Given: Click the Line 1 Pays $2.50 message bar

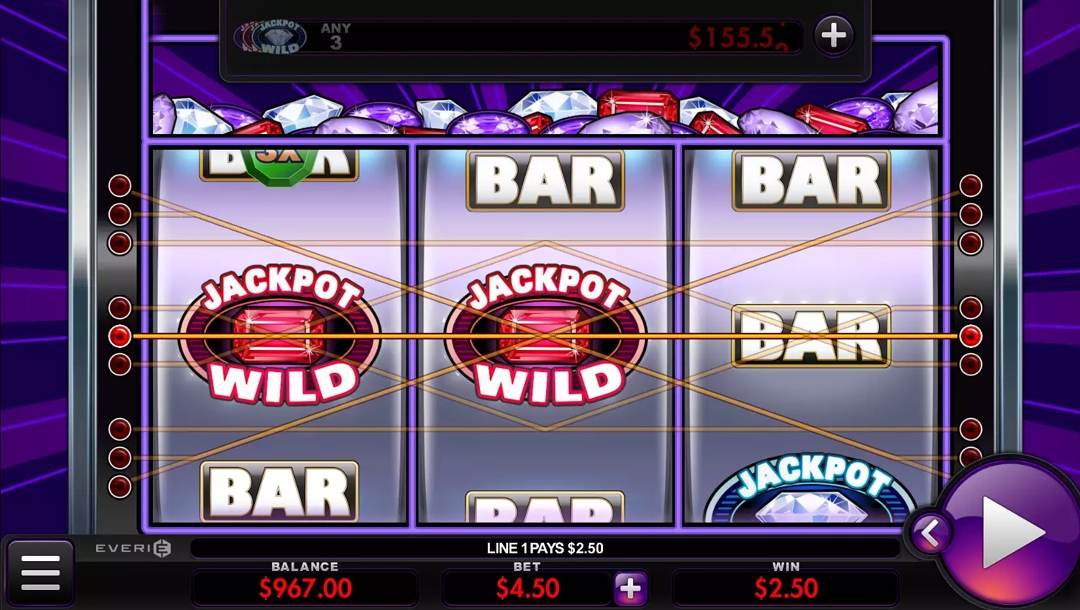Looking at the screenshot, I should point(545,548).
